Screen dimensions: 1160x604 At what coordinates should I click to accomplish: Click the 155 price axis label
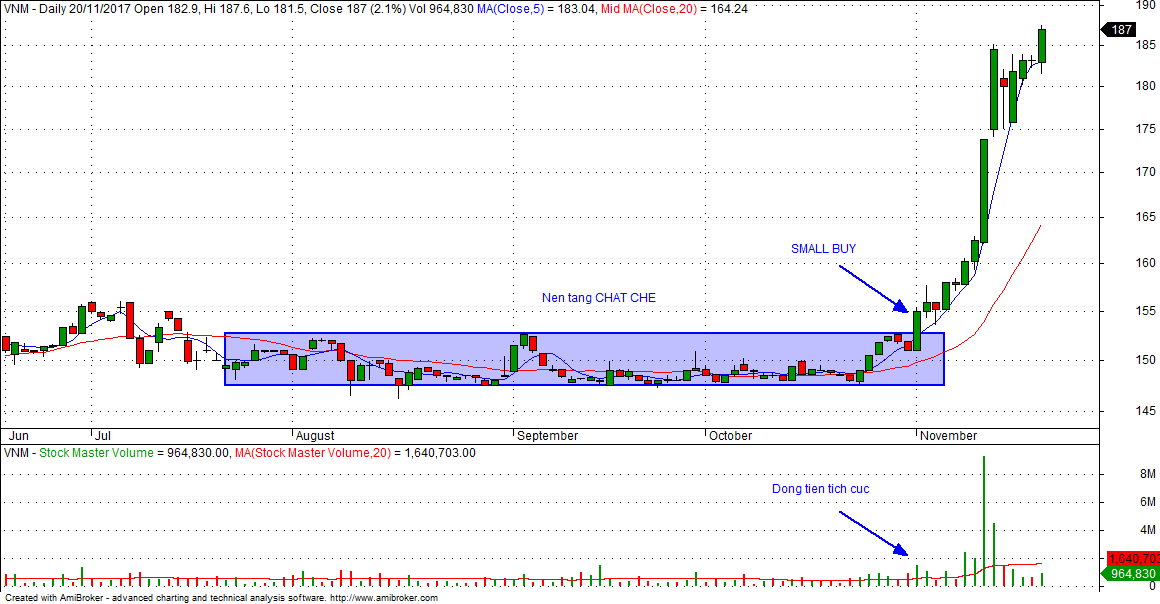tap(1145, 311)
